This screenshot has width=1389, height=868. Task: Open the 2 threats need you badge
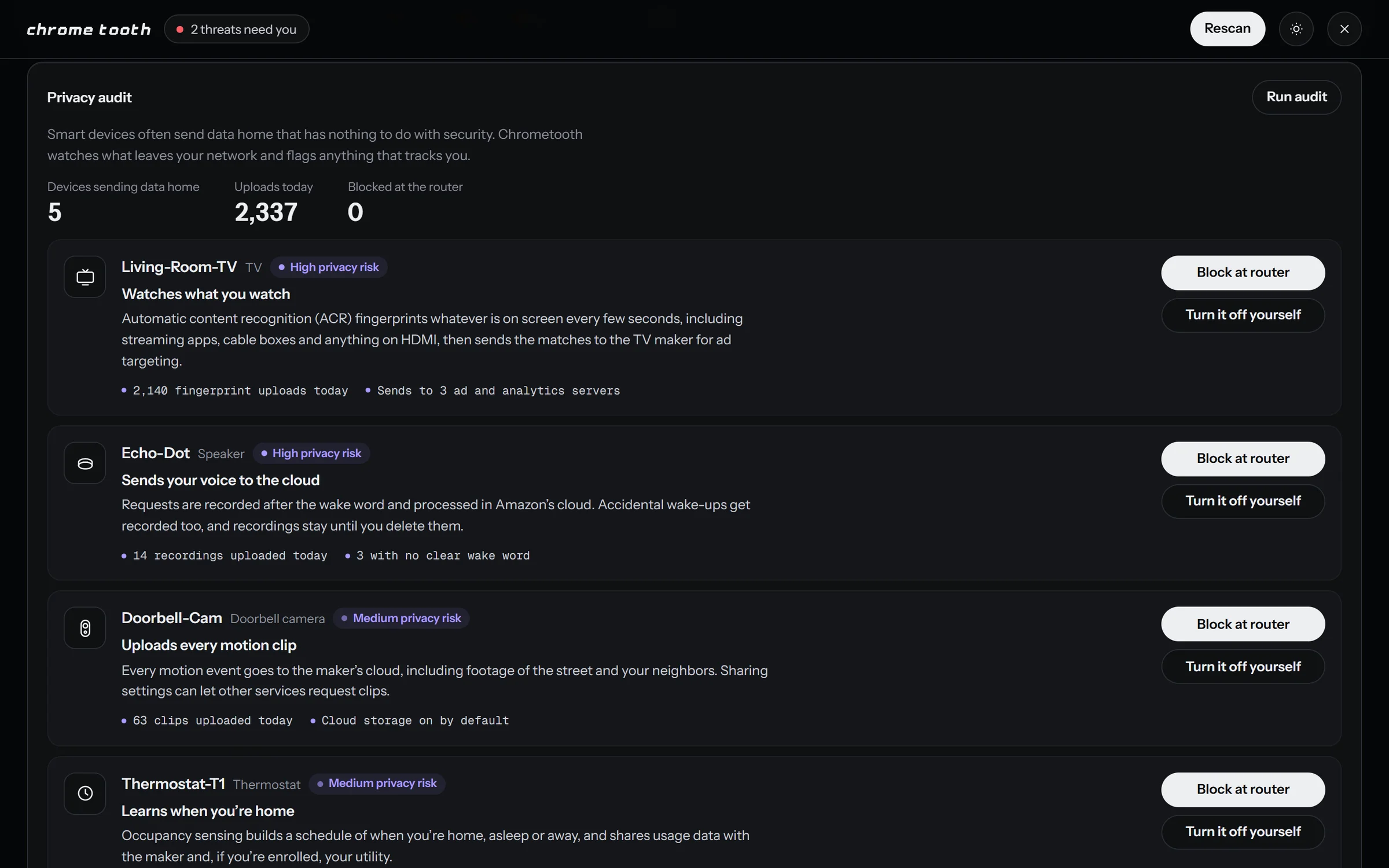coord(237,29)
